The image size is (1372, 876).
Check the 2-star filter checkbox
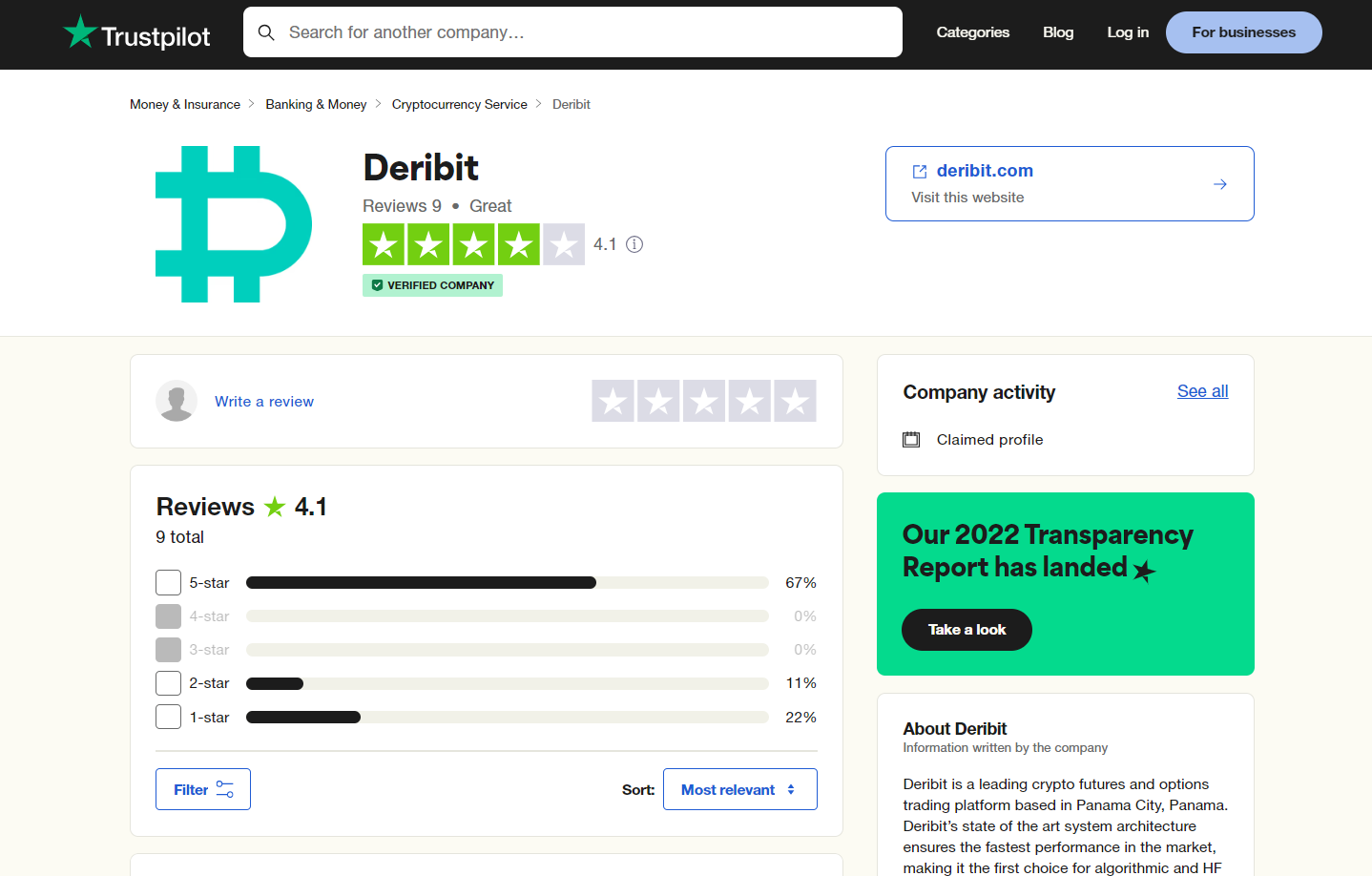tap(168, 683)
